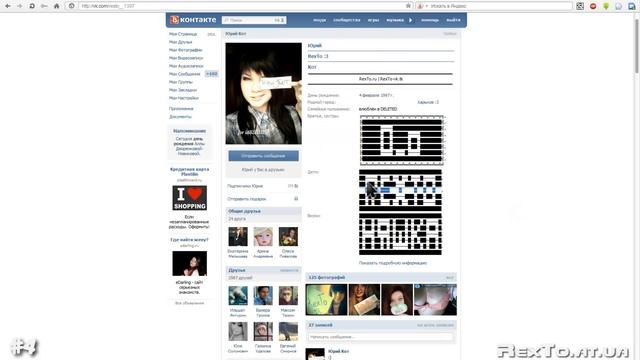Image resolution: width=640 pixels, height=360 pixels.
Task: Open Мои Группы in sidebar
Action: tap(180, 82)
